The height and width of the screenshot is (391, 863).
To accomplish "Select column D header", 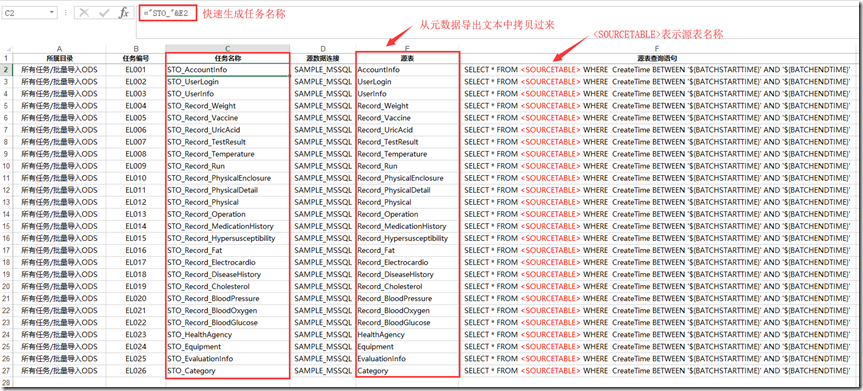I will tap(323, 48).
